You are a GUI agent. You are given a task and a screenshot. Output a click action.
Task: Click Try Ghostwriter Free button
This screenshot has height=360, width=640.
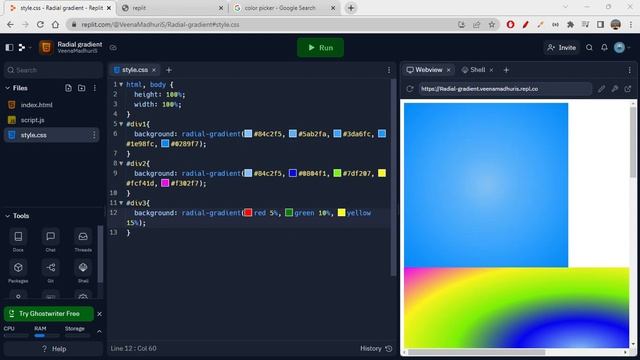(x=49, y=314)
